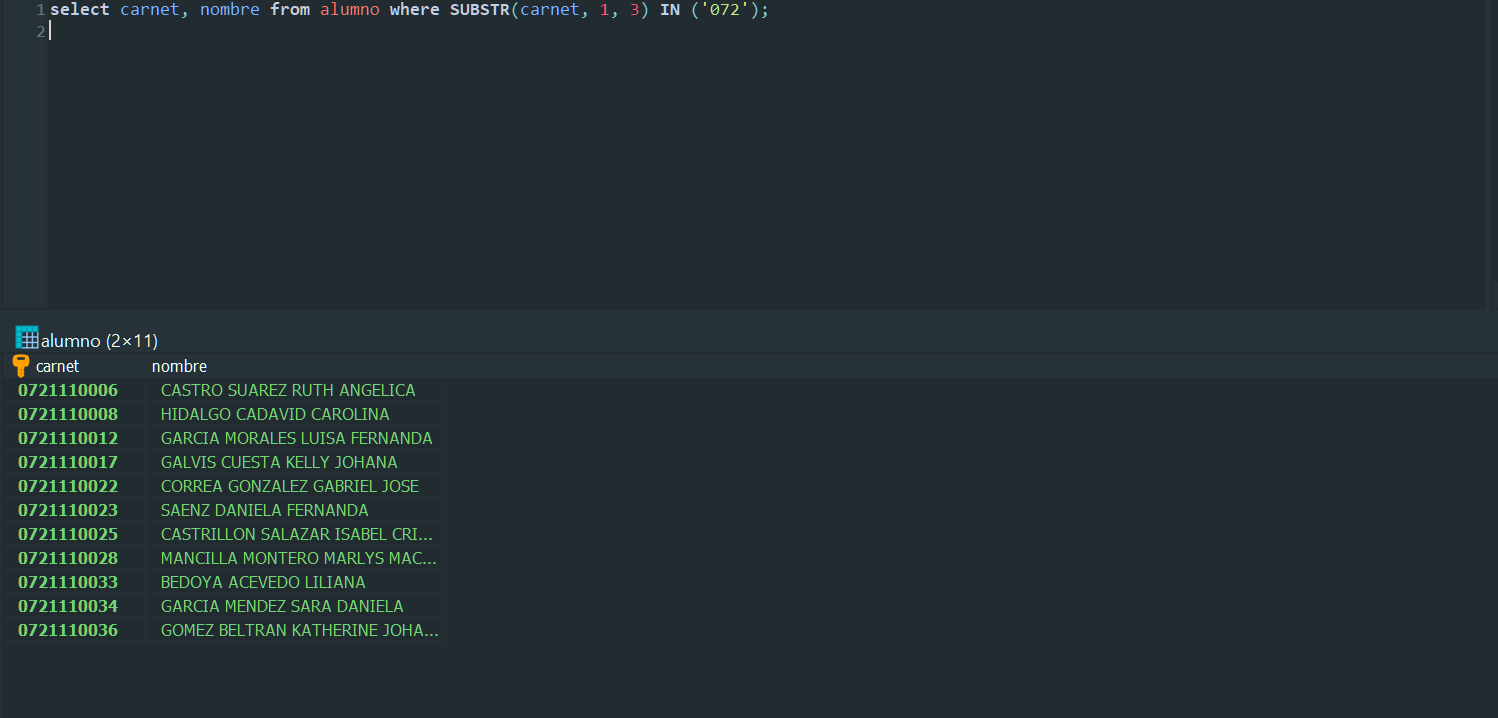Select the BEDOYA ACEVEDO LILIANA cell
This screenshot has height=718, width=1498.
pos(263,582)
